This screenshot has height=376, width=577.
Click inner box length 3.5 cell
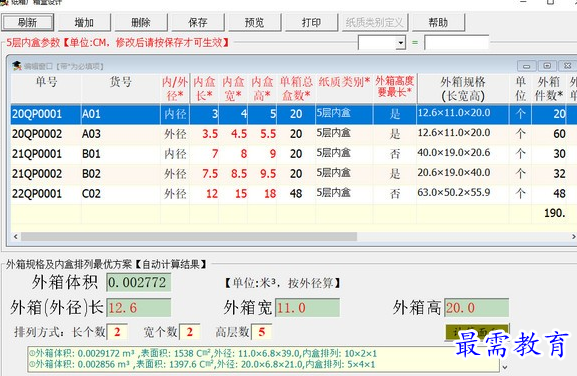(204, 134)
